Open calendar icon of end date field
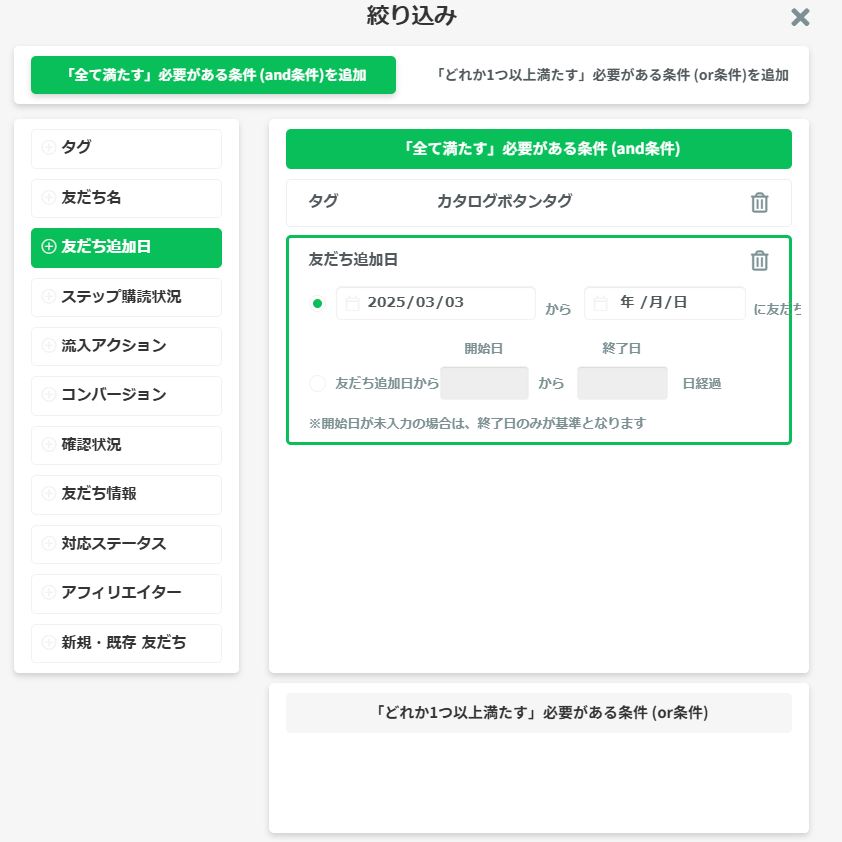Viewport: 842px width, 842px height. click(x=601, y=303)
